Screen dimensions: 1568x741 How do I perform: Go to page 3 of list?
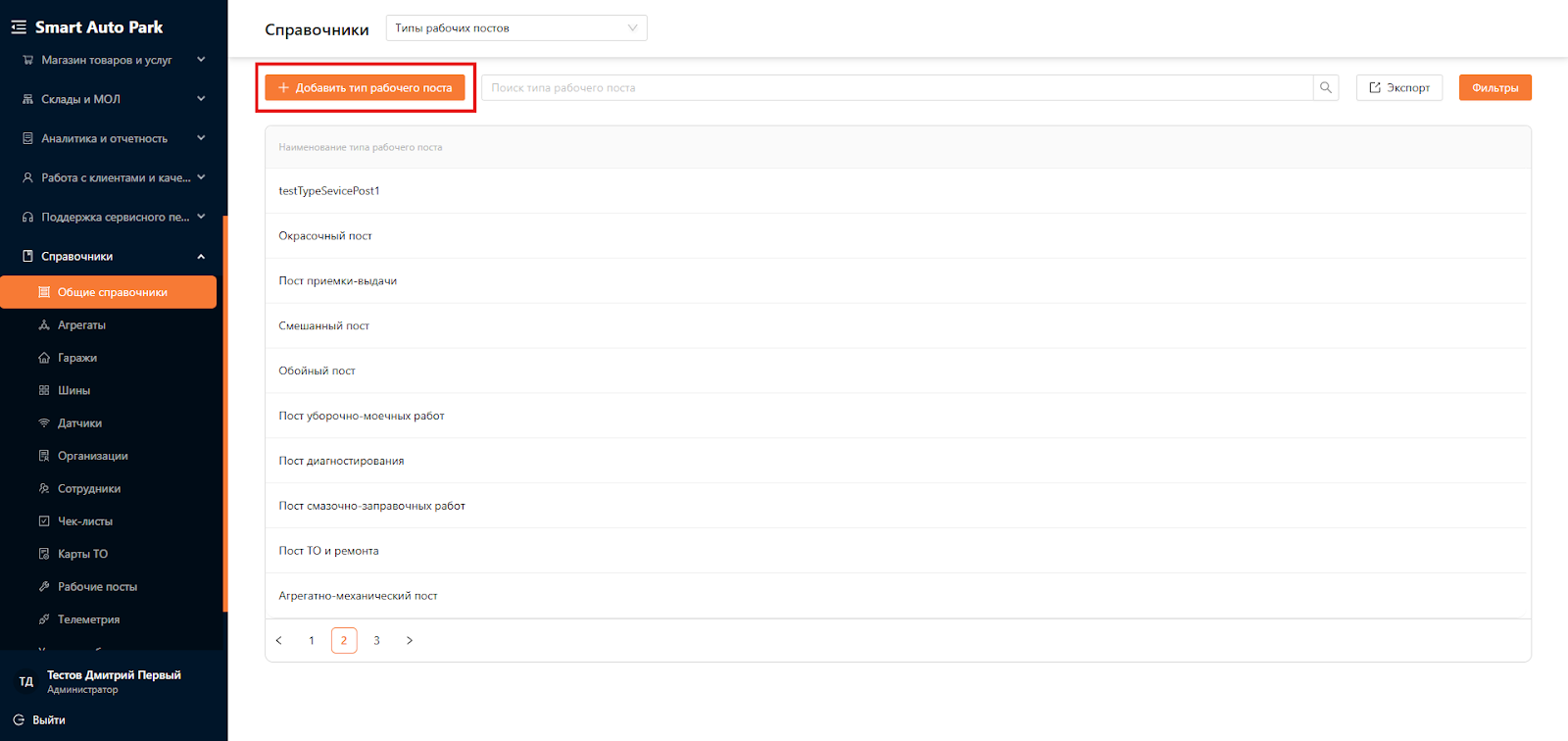[x=376, y=640]
